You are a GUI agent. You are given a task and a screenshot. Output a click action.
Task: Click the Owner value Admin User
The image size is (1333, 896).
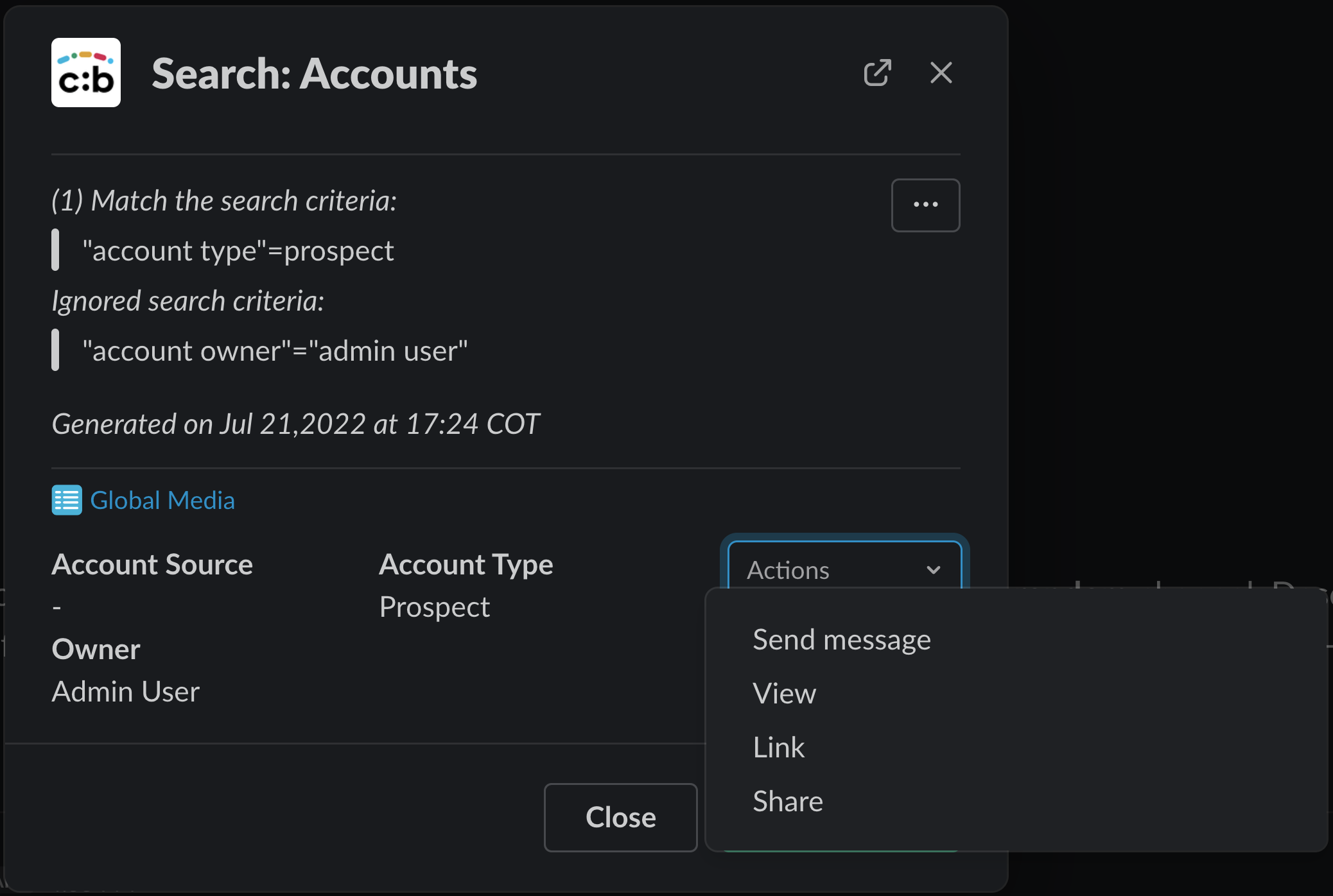[x=125, y=691]
